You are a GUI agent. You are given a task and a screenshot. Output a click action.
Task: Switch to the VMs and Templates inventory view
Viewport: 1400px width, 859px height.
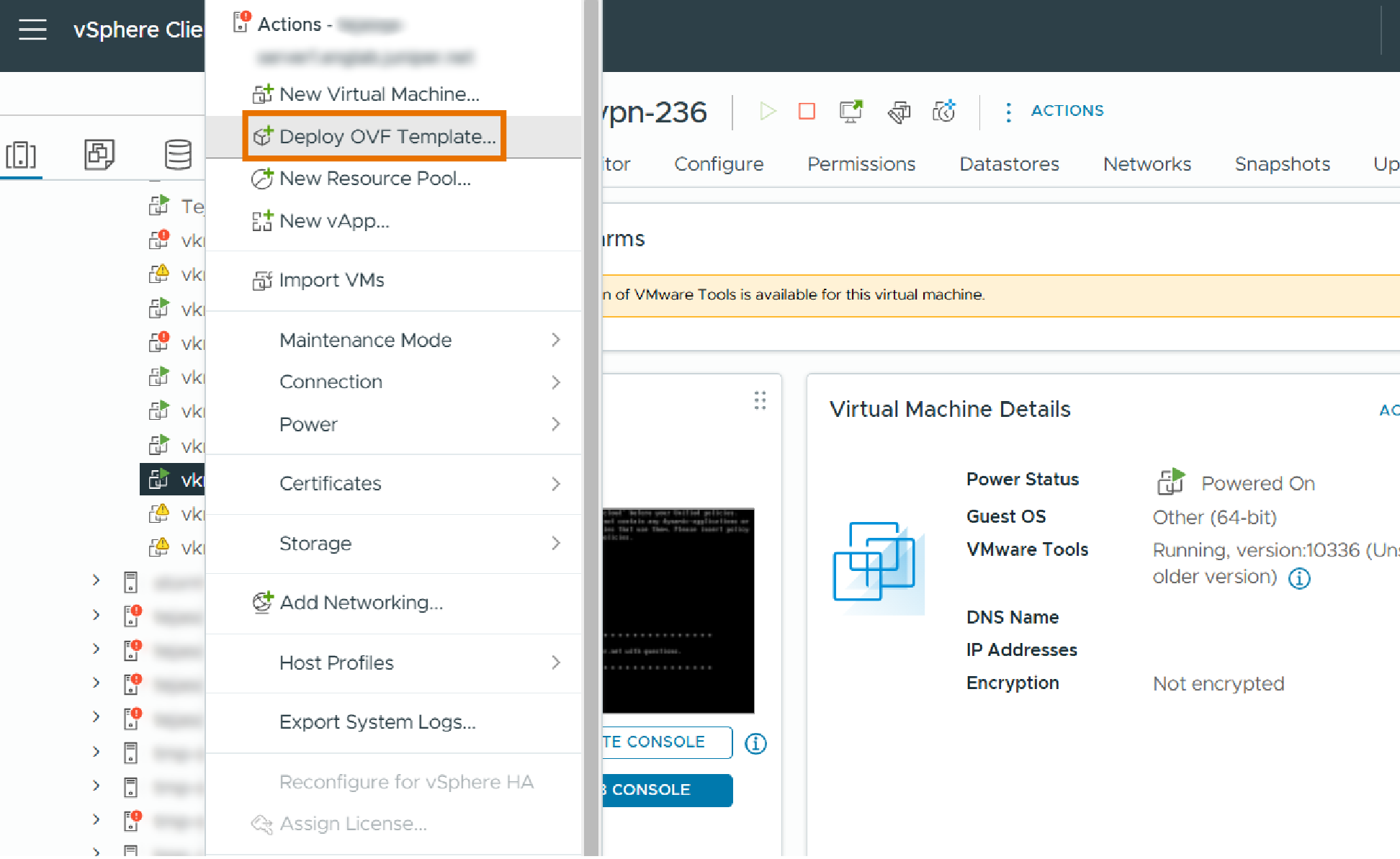(x=99, y=154)
